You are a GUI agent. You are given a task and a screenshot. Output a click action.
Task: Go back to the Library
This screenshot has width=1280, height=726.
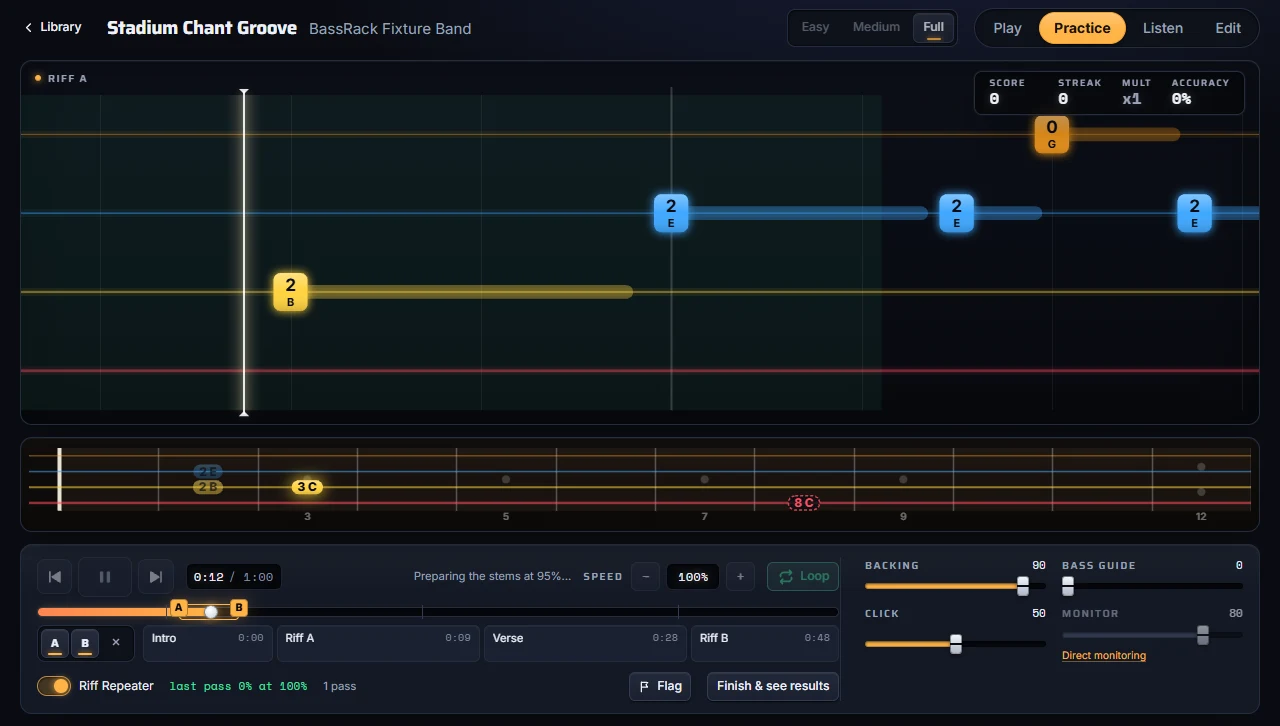coord(53,27)
